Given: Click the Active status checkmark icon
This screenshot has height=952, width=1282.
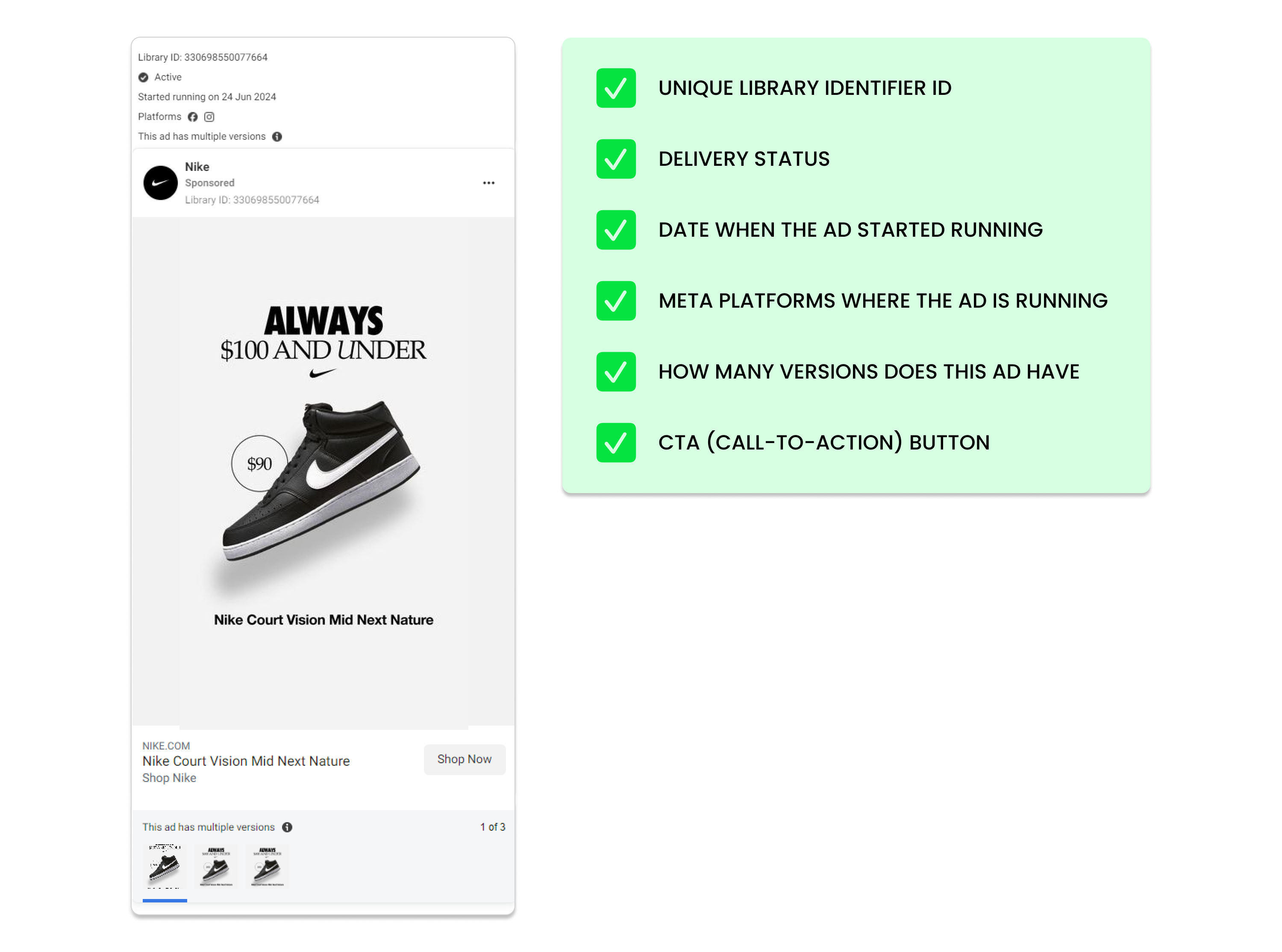Looking at the screenshot, I should (x=143, y=77).
